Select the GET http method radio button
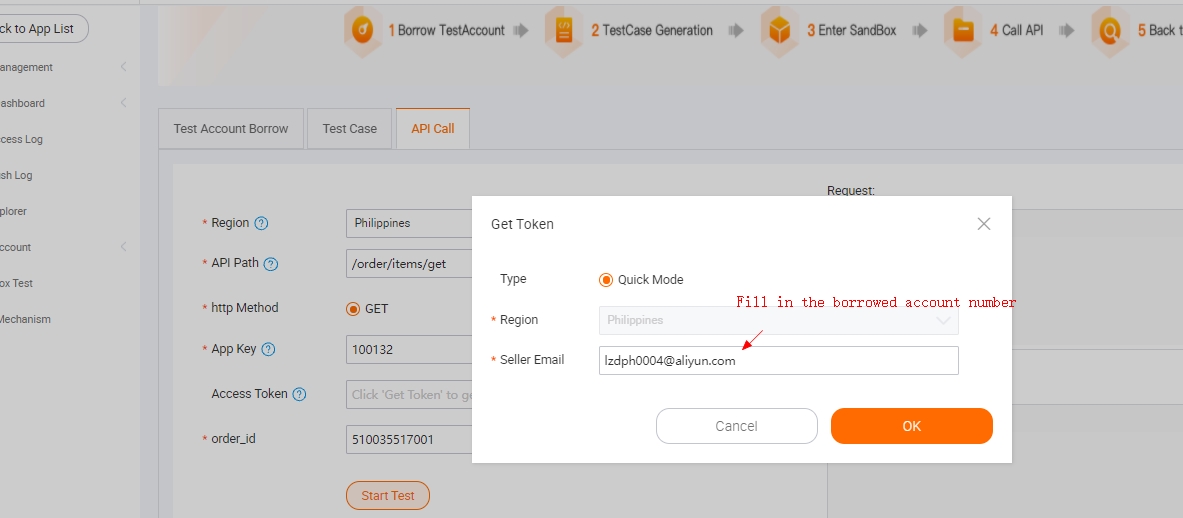This screenshot has width=1183, height=518. coord(353,309)
